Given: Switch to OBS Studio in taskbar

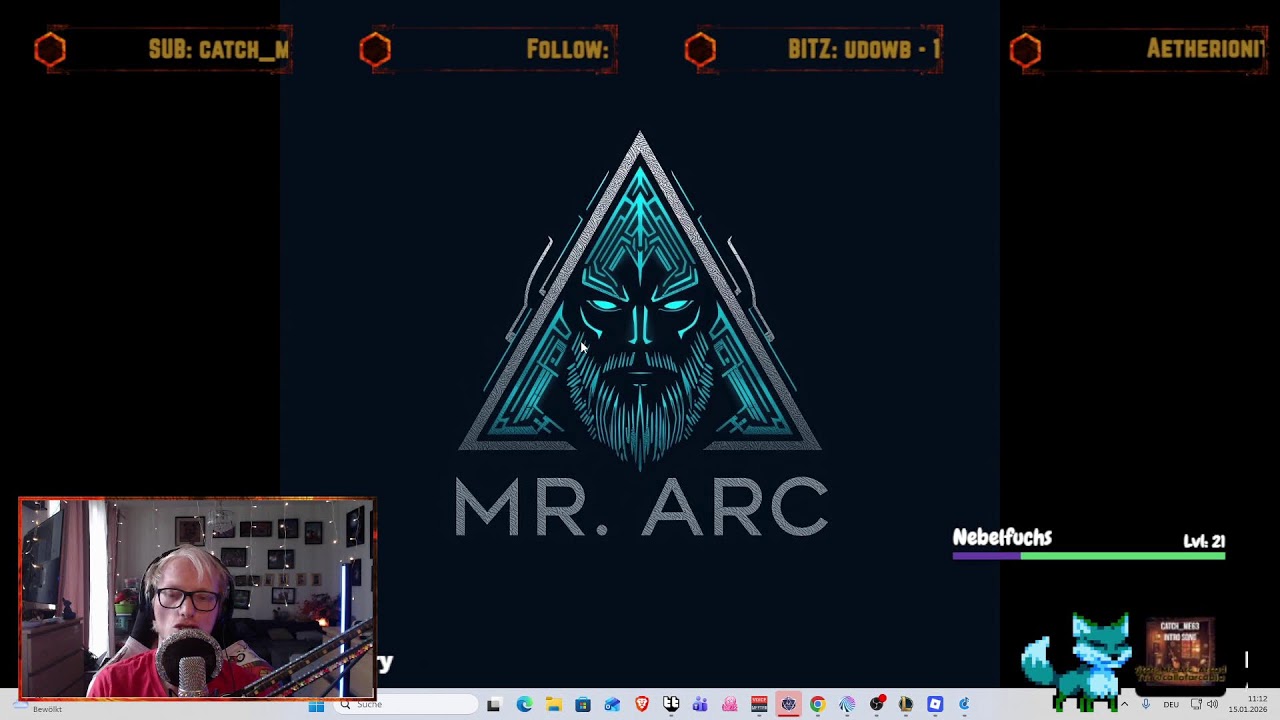Looking at the screenshot, I should (x=877, y=705).
